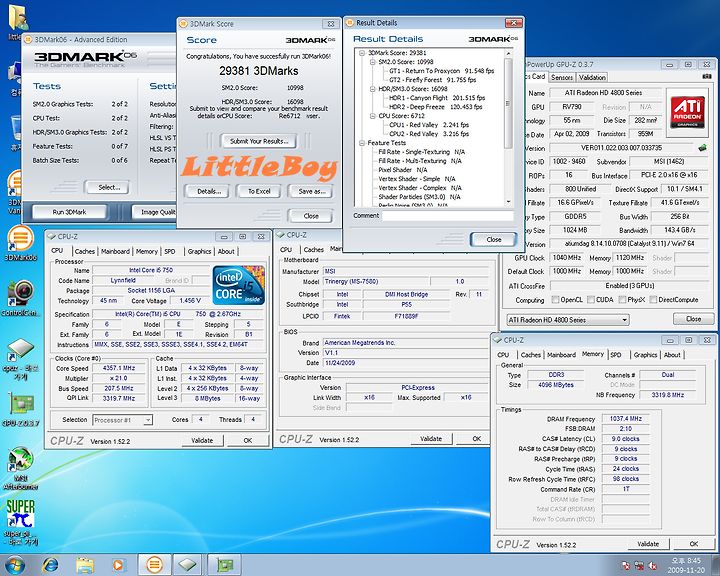Select 'Pixel Shader N/A' tree row
Viewport: 720px width, 576px height.
tap(403, 169)
